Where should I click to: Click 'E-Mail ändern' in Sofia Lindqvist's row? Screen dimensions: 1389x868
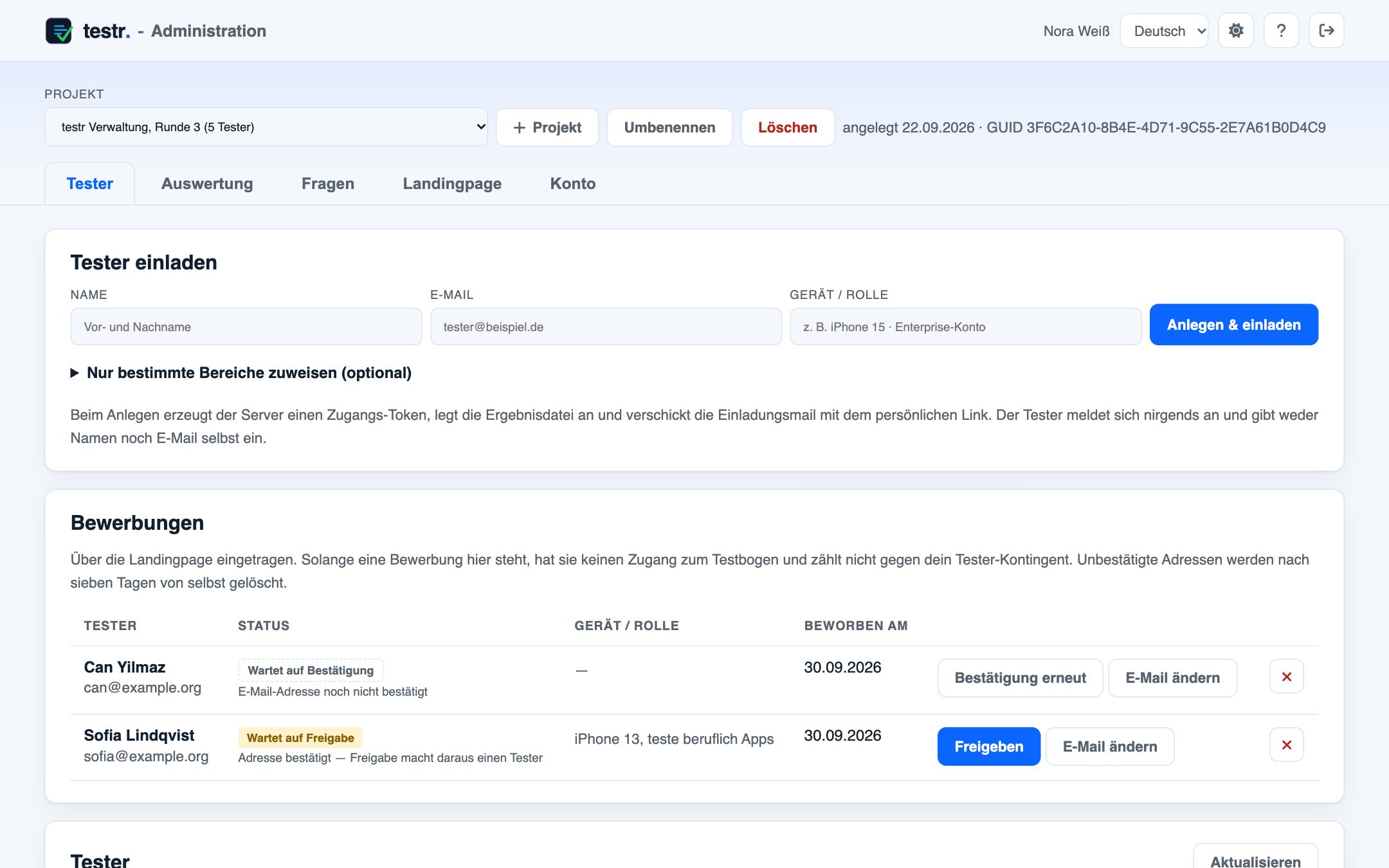[1110, 746]
